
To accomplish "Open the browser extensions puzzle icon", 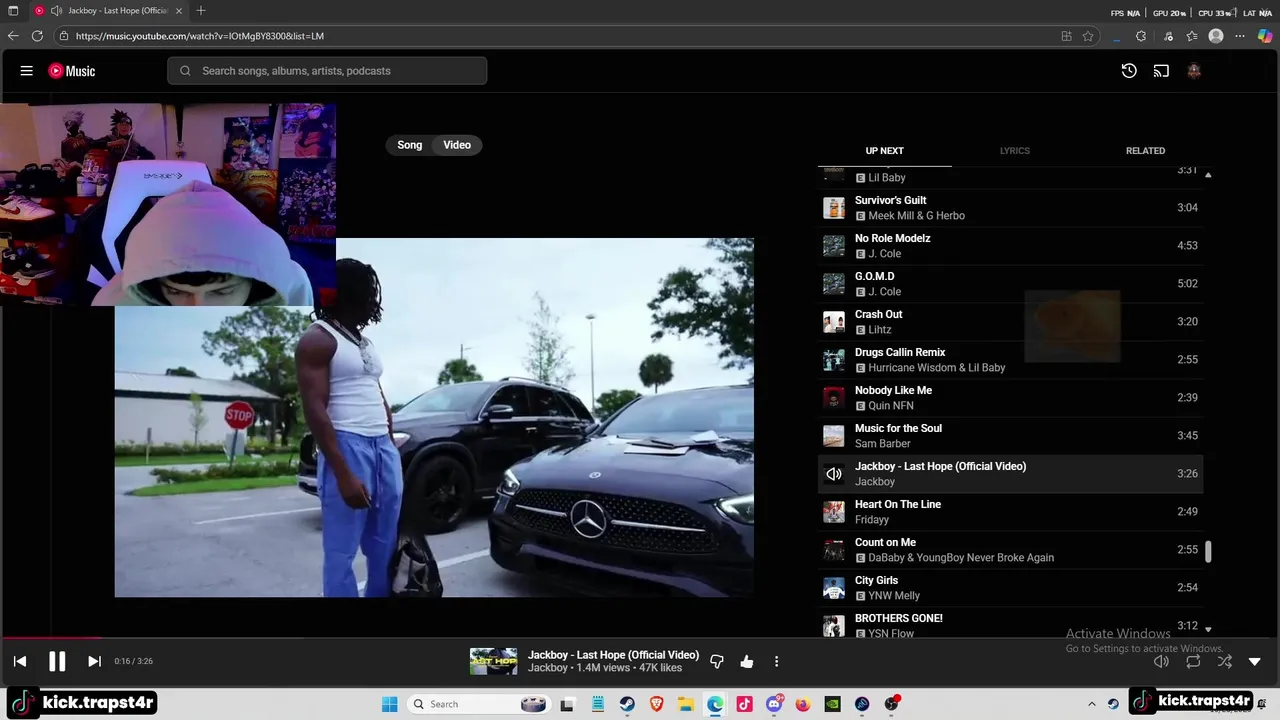I will point(1141,36).
